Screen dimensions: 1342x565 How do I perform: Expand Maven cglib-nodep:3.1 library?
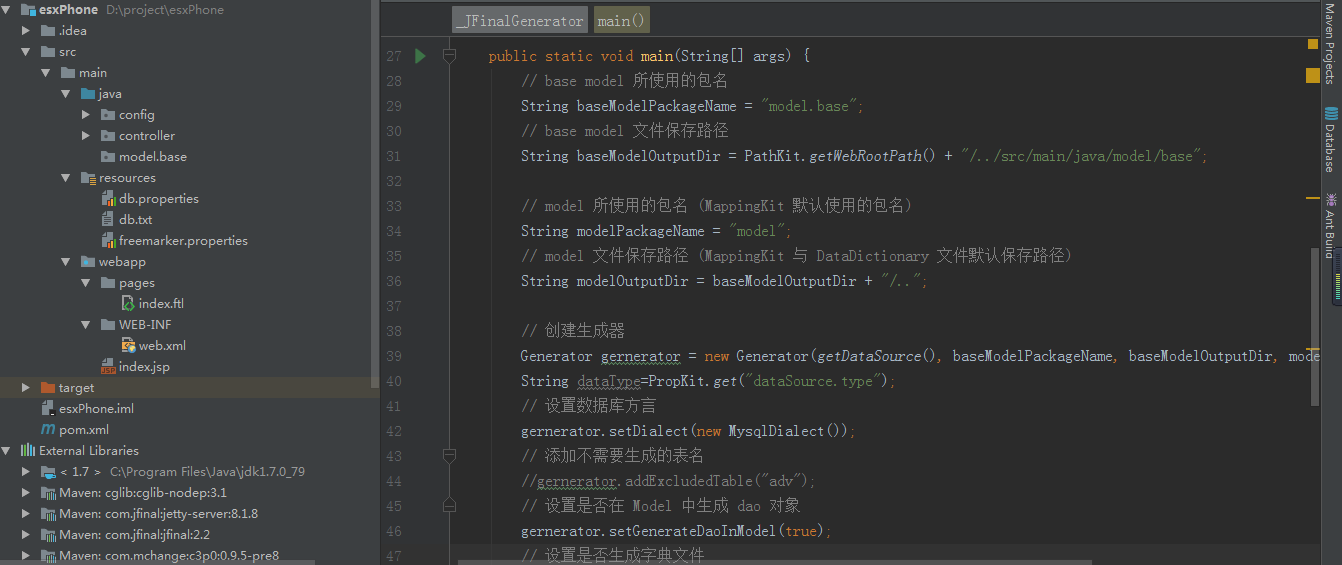point(25,492)
